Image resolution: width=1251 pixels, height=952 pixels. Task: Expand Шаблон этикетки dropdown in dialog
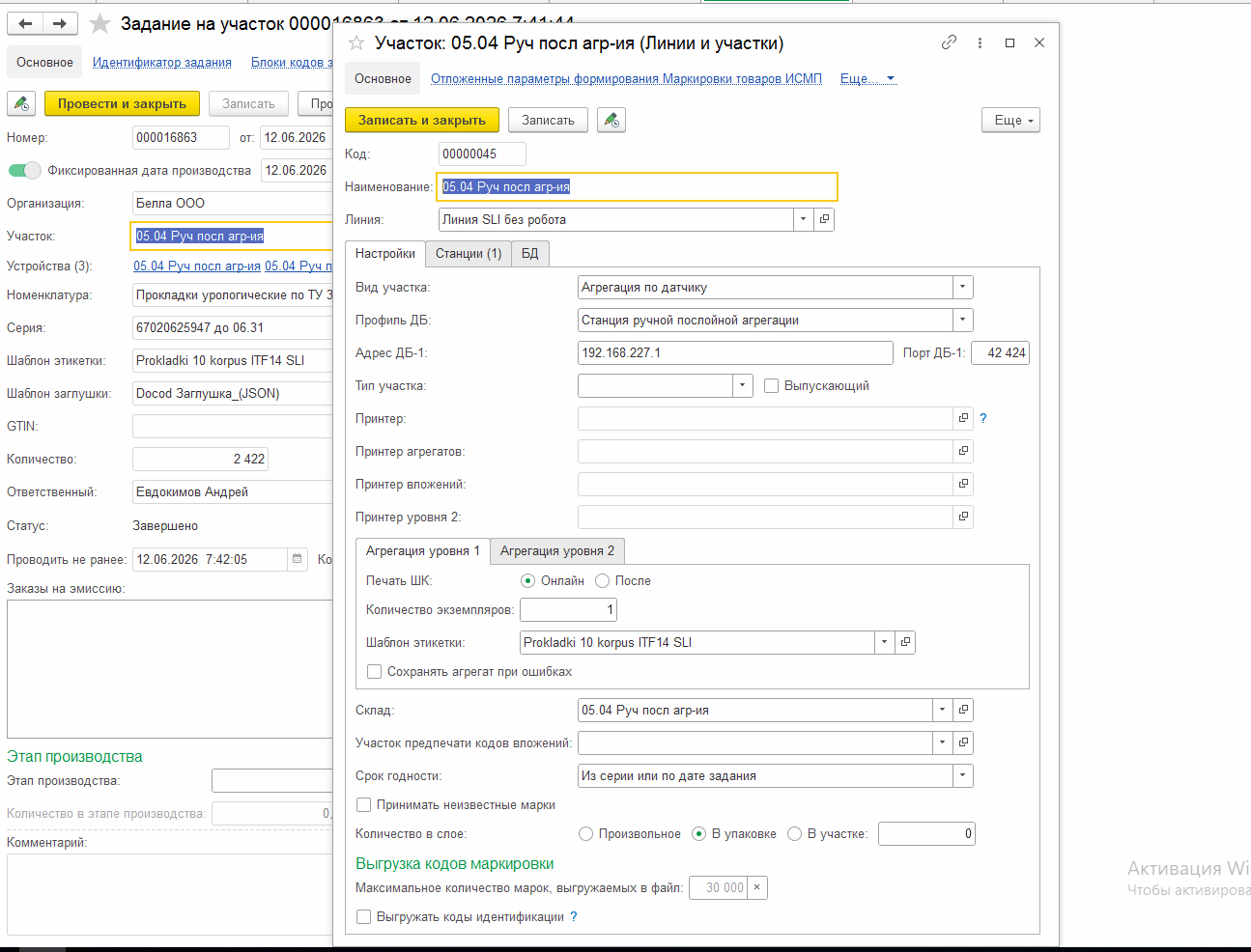(885, 642)
